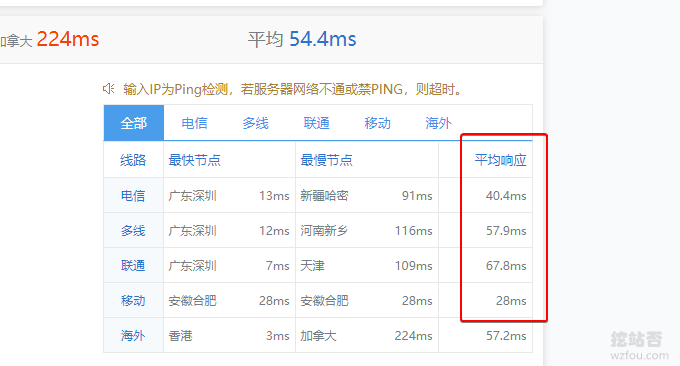Click the 平均响应 column header
680x366 pixels.
coord(500,160)
